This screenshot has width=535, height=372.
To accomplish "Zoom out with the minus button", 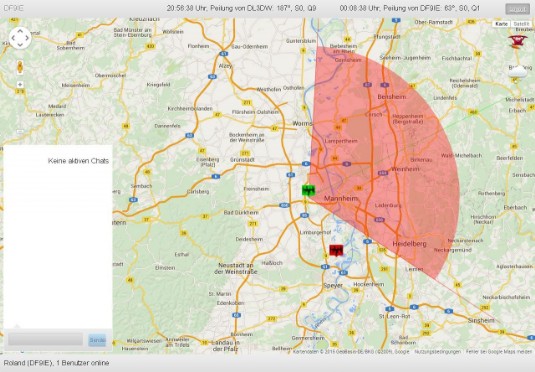I will [x=20, y=132].
